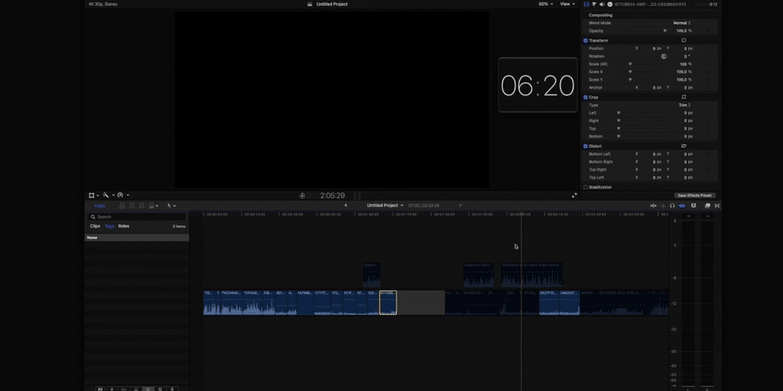The width and height of the screenshot is (783, 391).
Task: Open the Untitled Project timeline dropdown
Action: [x=385, y=205]
